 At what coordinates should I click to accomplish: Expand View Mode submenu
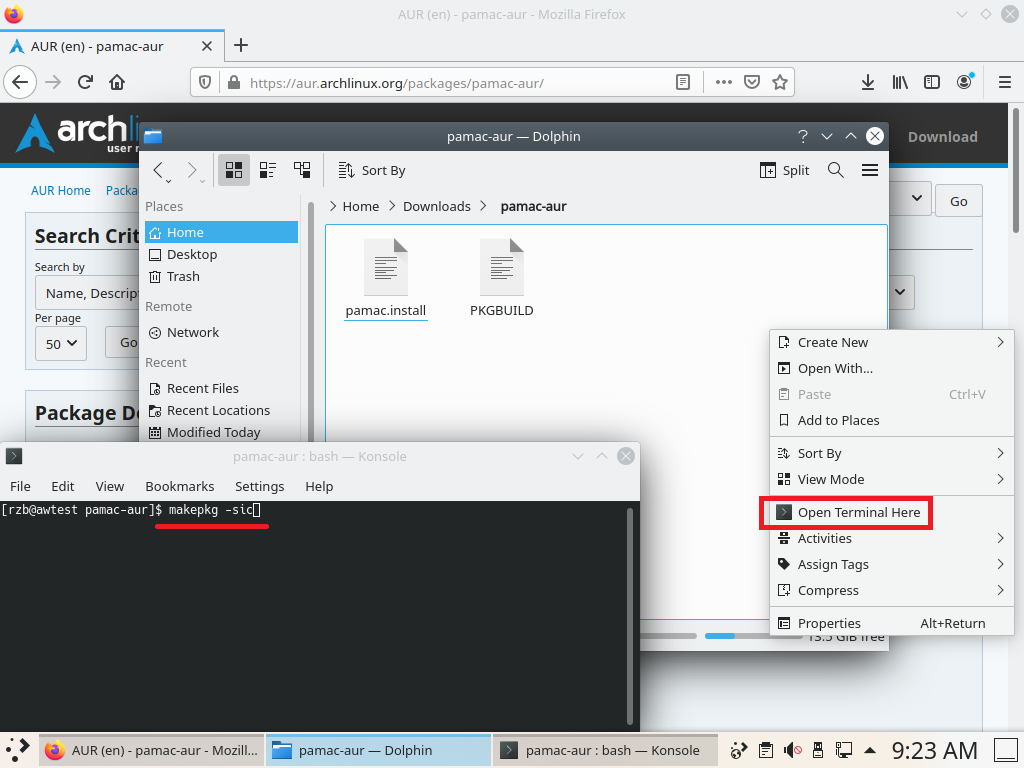tap(891, 480)
